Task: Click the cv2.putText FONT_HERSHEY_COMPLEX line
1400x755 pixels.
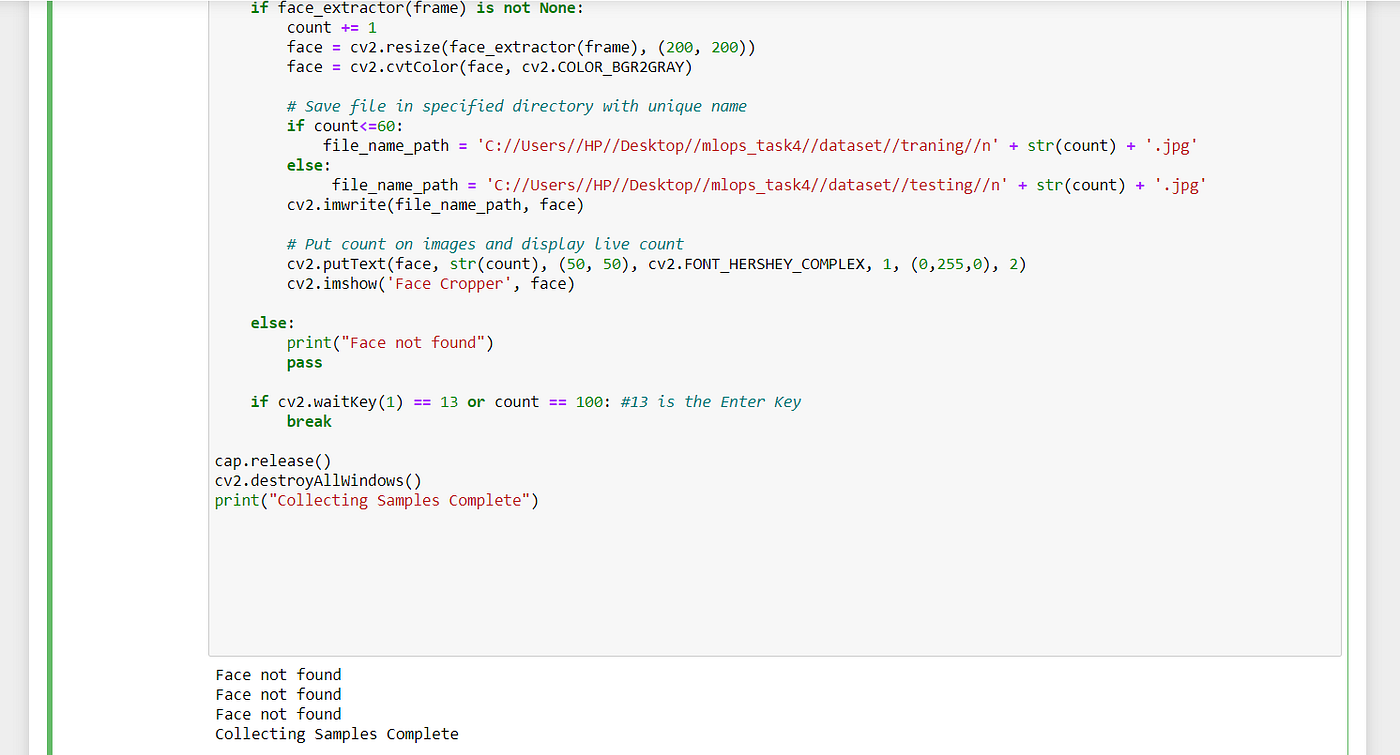Action: coord(656,264)
